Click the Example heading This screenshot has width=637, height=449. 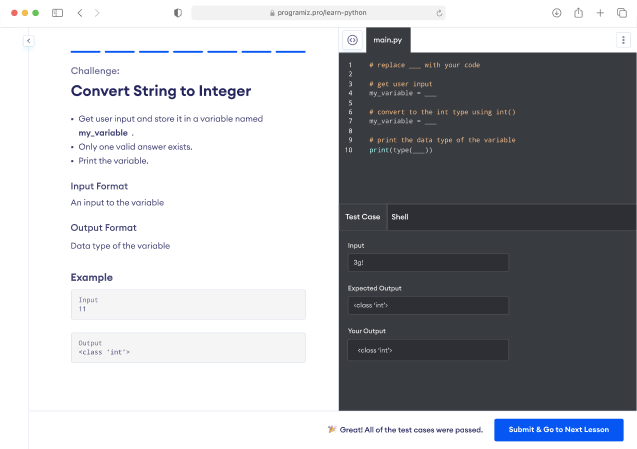tap(92, 278)
